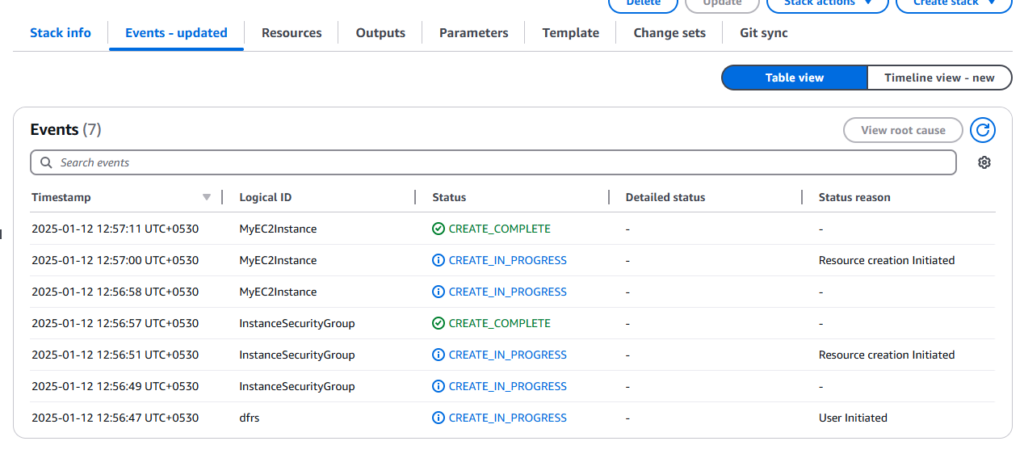
Task: Open the Resources tab
Action: [x=291, y=33]
